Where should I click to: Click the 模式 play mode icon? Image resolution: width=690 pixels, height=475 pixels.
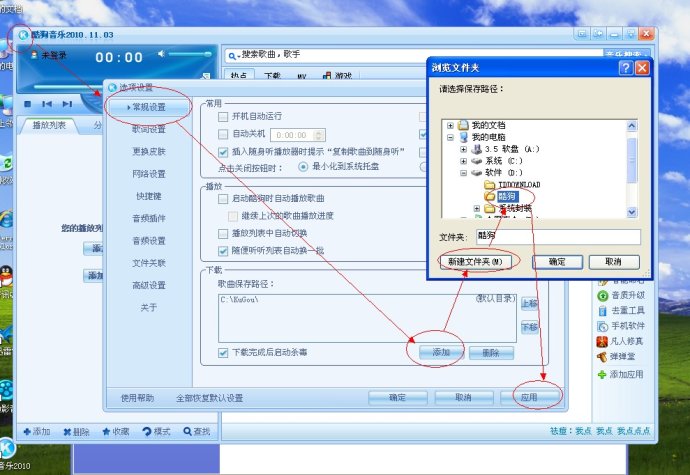pos(147,431)
